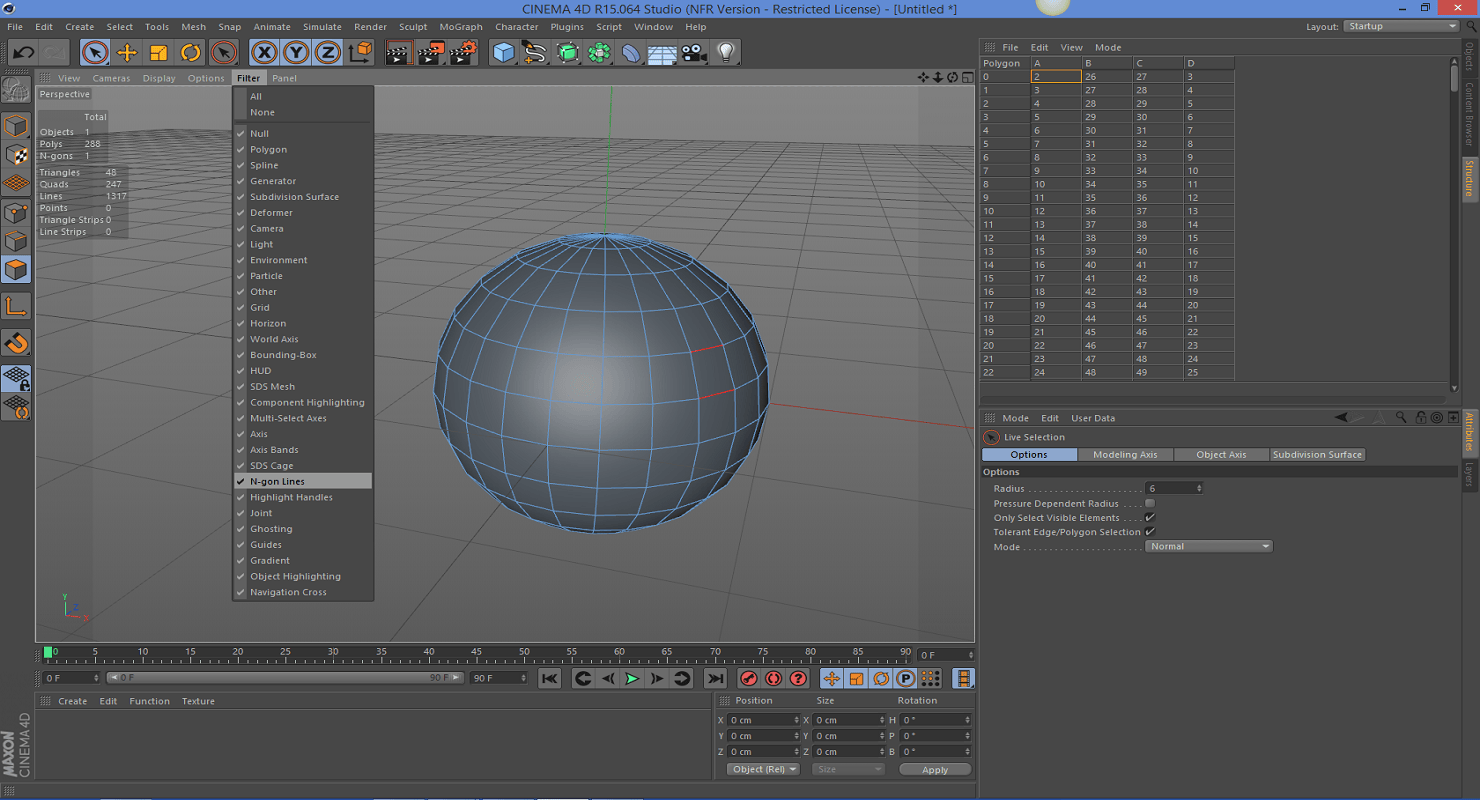The image size is (1480, 800).
Task: Open Edit Render Settings icon
Action: click(x=463, y=52)
